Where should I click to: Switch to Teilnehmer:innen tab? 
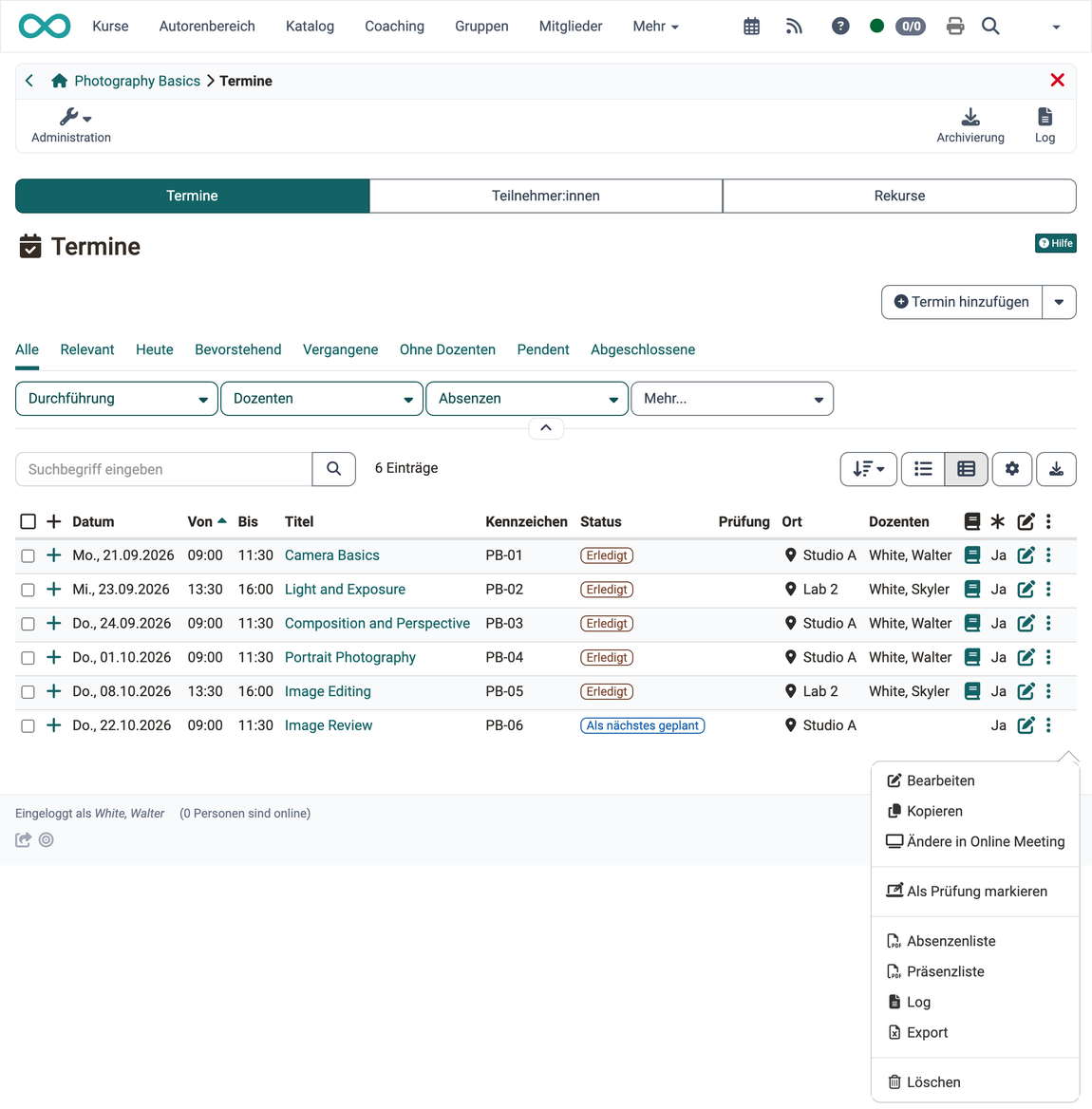tap(546, 196)
